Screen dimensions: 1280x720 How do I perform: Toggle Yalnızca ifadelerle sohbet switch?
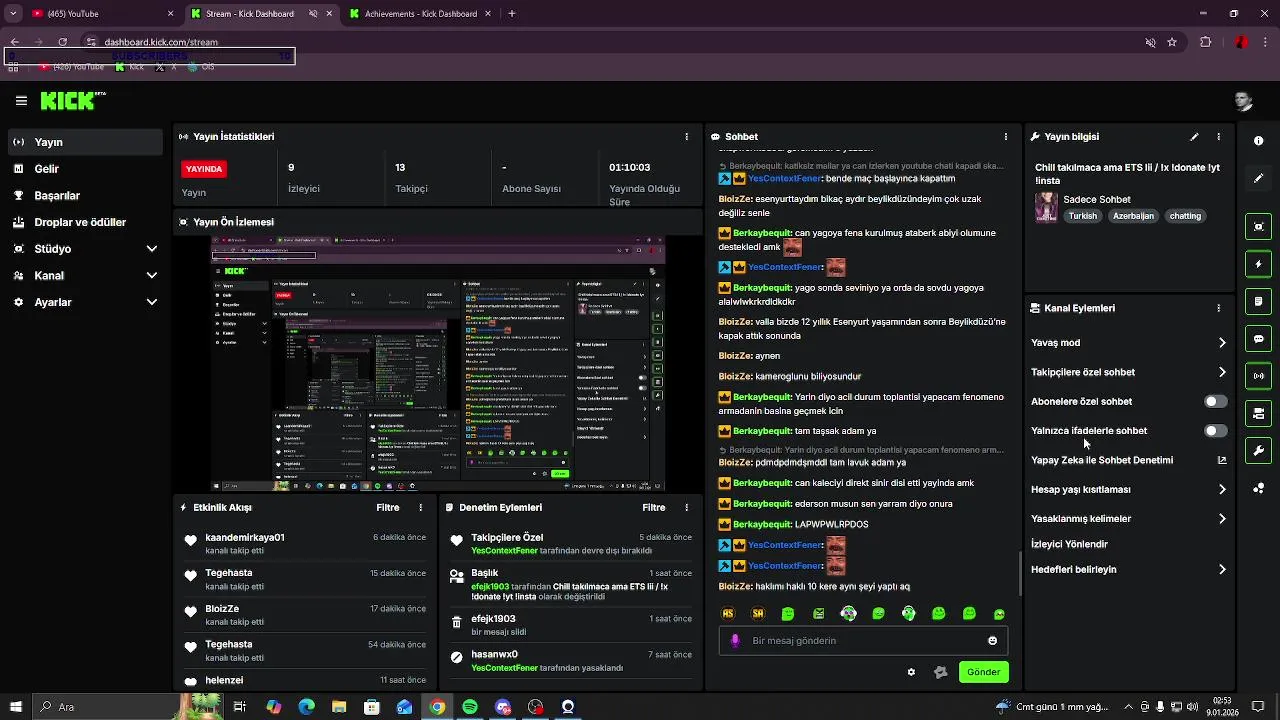[x=1215, y=431]
